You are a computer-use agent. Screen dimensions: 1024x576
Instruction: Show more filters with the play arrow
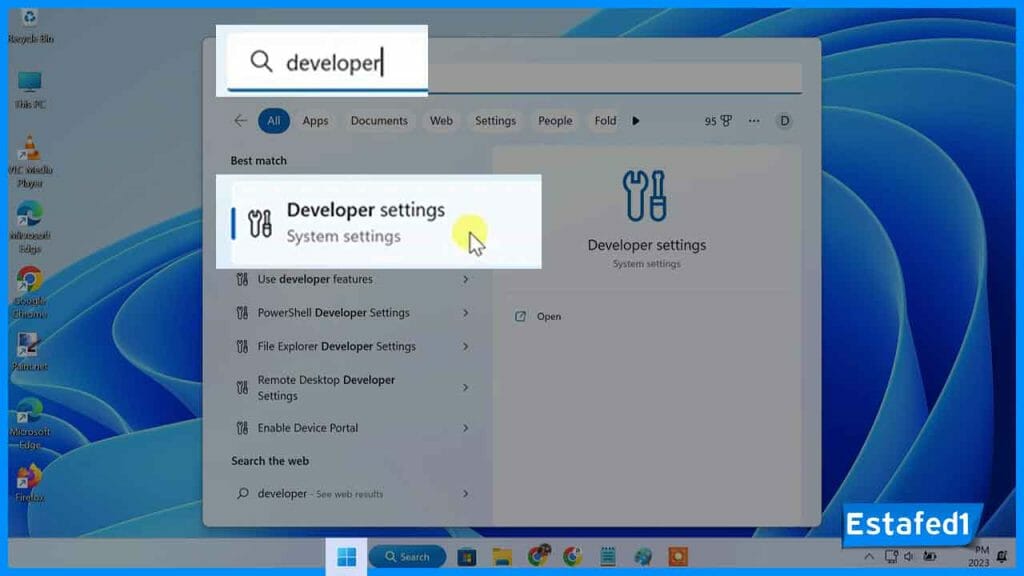tap(636, 121)
